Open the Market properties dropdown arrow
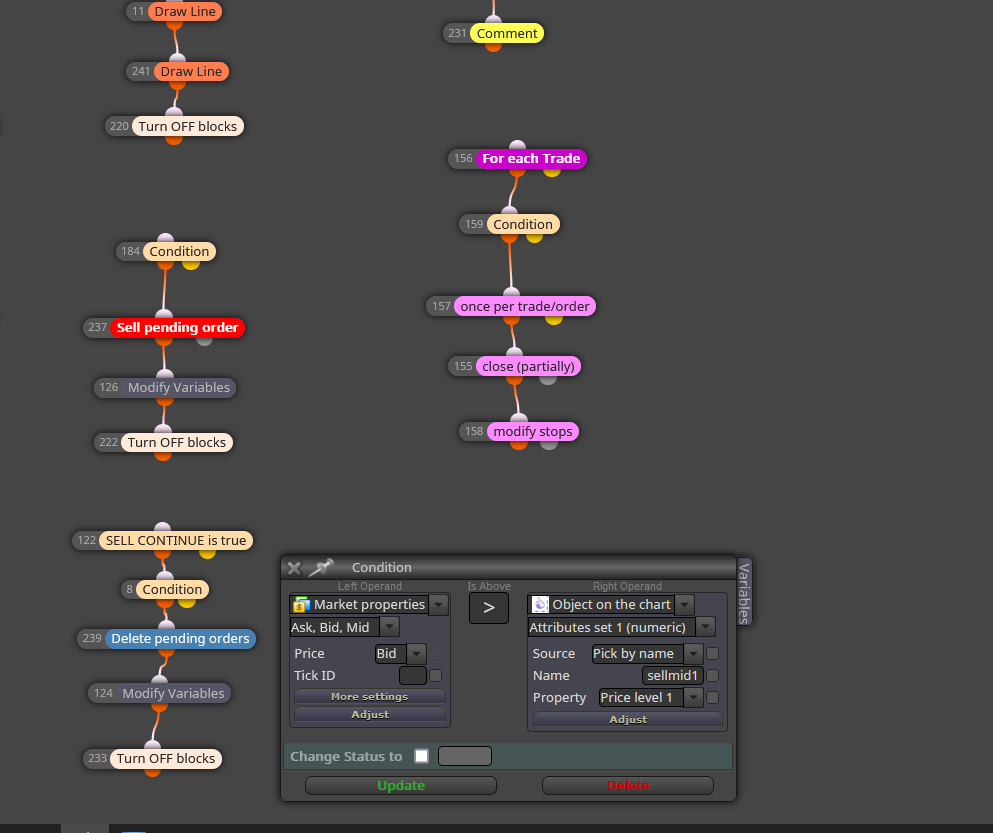Screen dimensions: 993x833 tap(439, 605)
